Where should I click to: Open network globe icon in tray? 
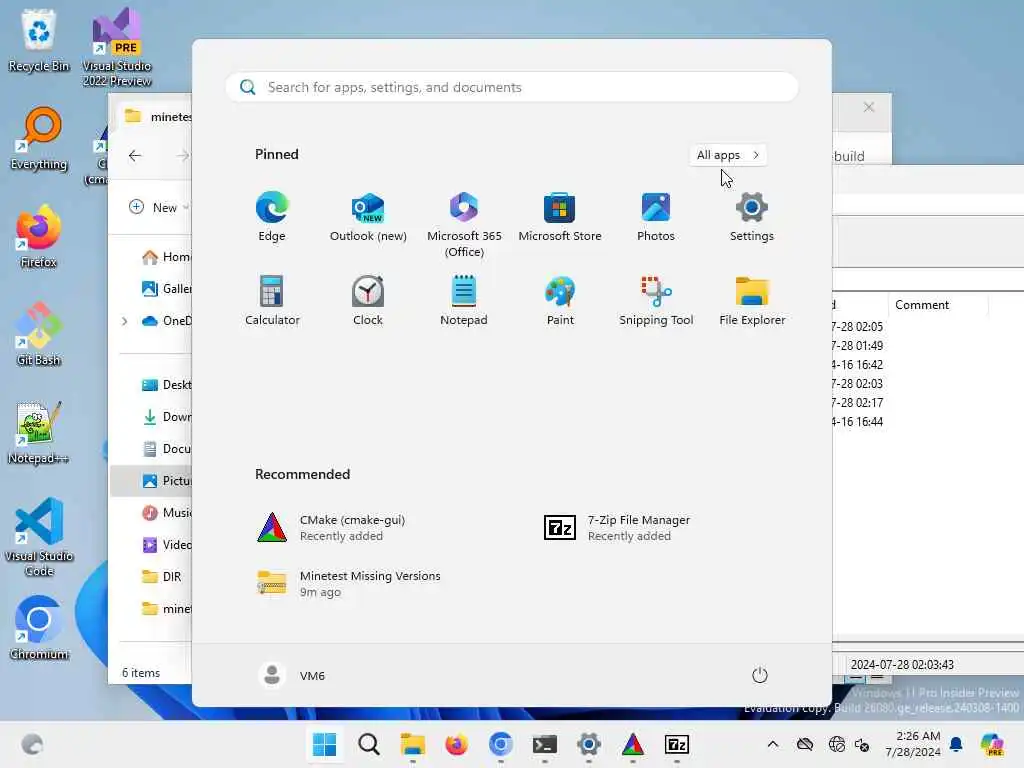[837, 744]
